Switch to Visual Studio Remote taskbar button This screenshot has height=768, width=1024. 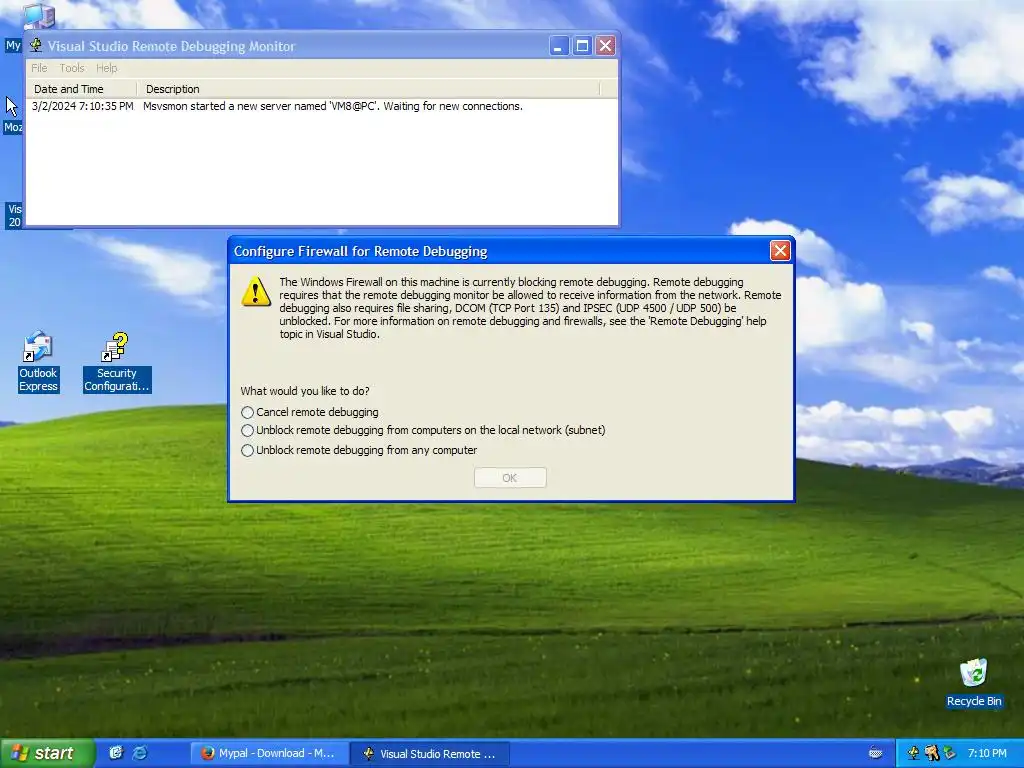point(429,754)
